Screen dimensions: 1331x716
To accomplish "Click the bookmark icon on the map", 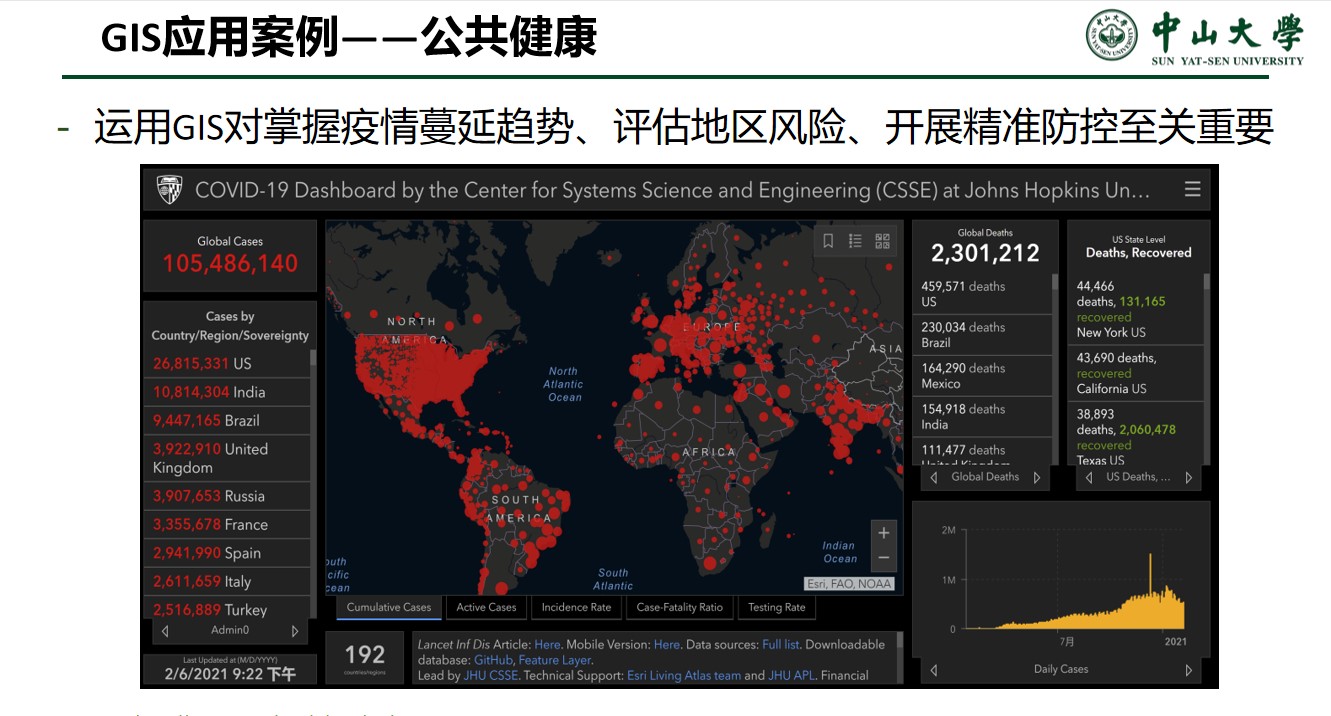I will (828, 241).
